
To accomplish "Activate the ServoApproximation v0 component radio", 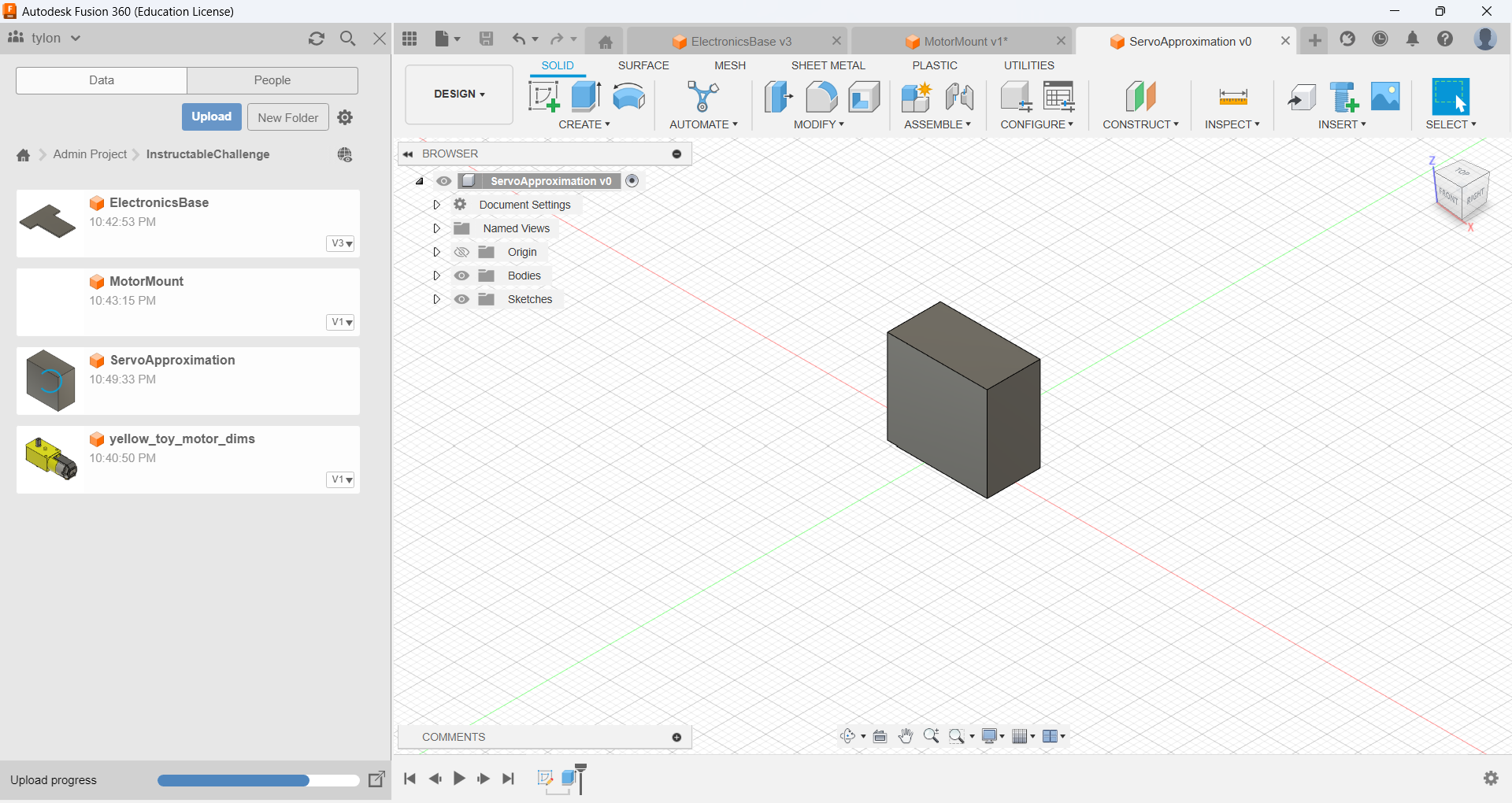I will coord(632,181).
